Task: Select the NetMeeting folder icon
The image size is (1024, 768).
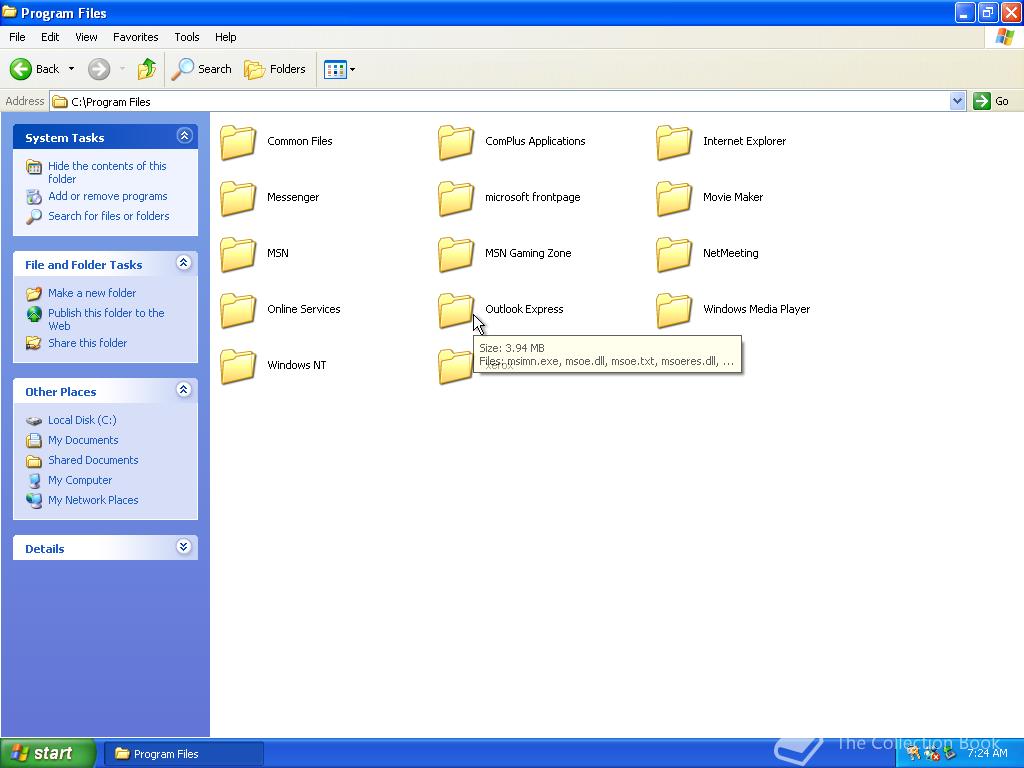Action: tap(674, 255)
